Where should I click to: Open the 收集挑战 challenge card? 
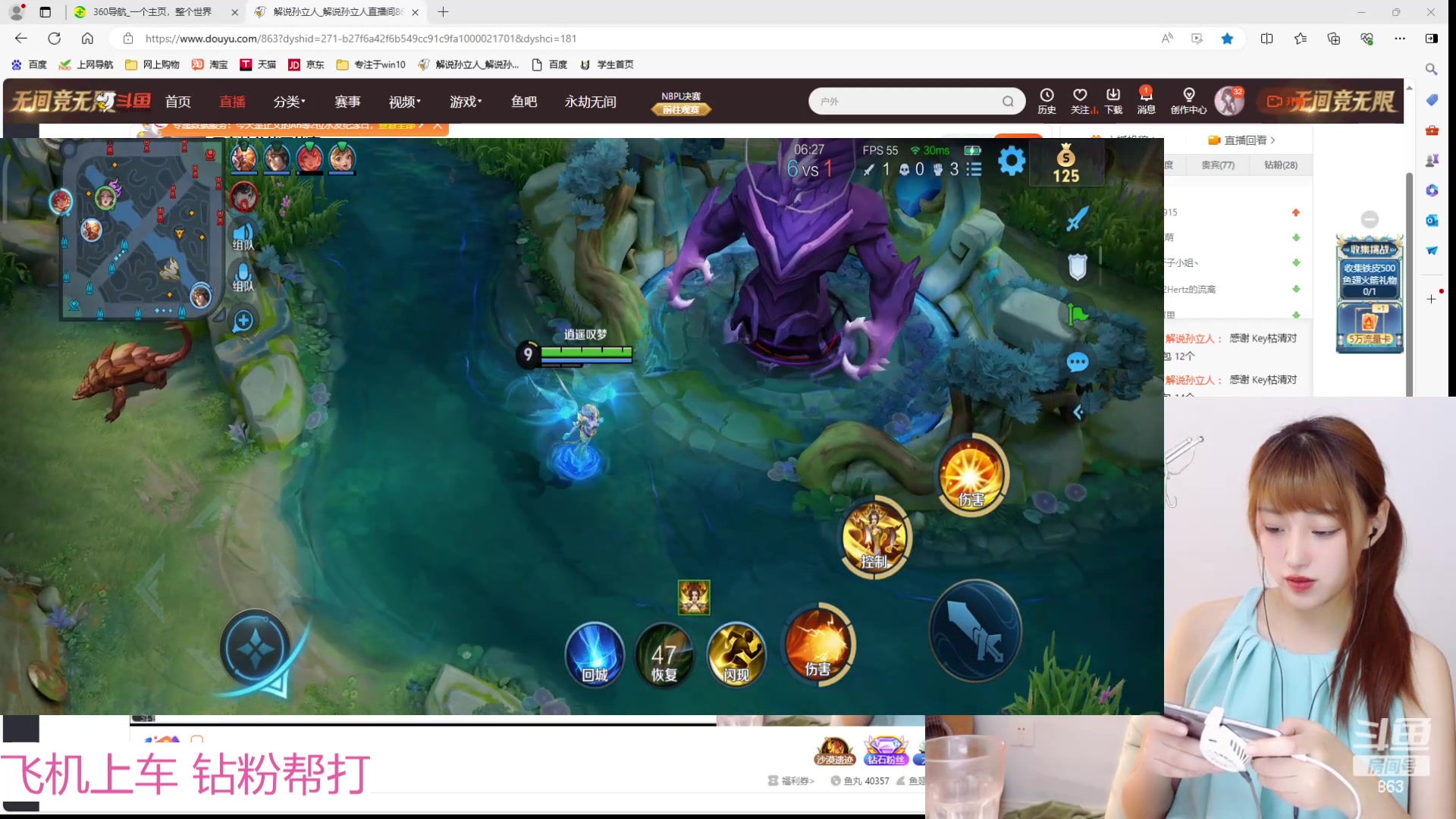click(x=1370, y=293)
